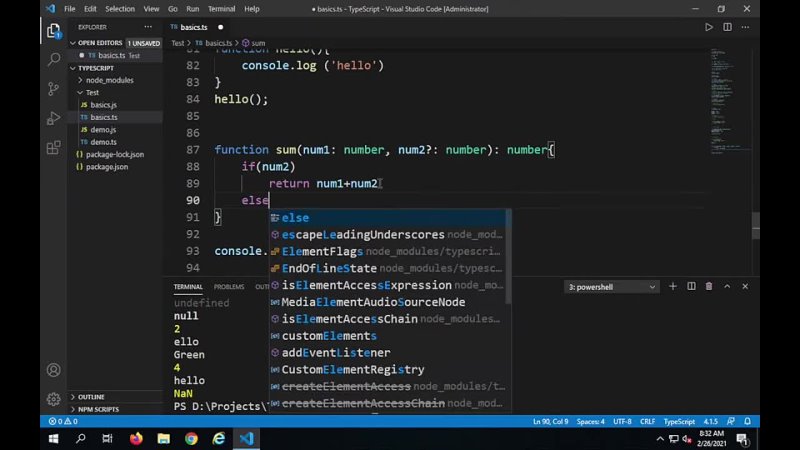Open the Manage gear icon

[54, 399]
